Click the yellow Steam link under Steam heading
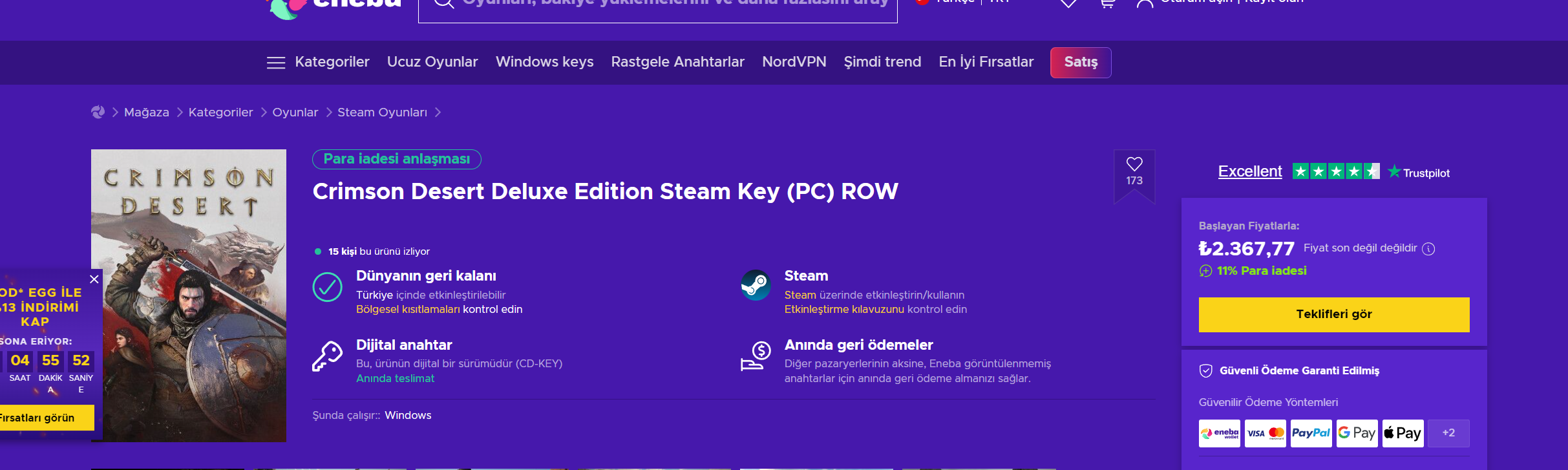 click(800, 295)
